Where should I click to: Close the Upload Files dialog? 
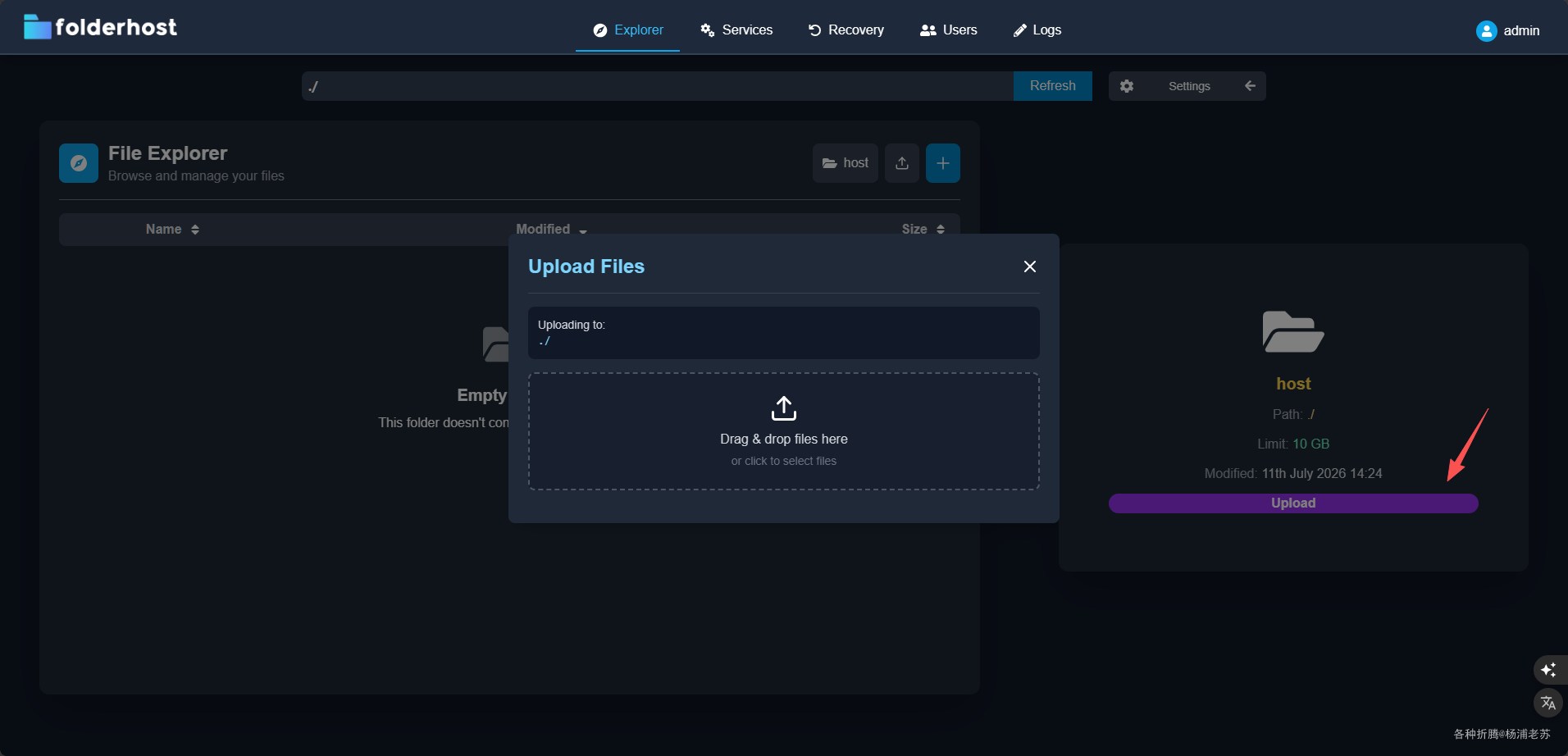point(1030,266)
